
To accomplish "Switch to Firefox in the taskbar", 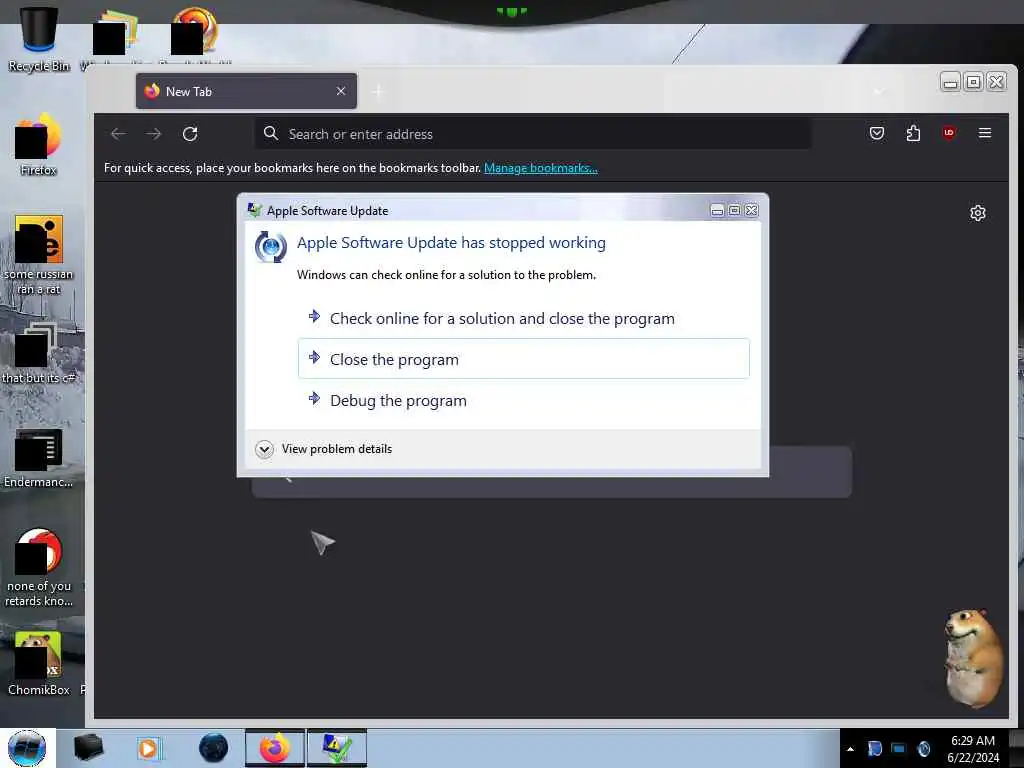I will pyautogui.click(x=275, y=748).
